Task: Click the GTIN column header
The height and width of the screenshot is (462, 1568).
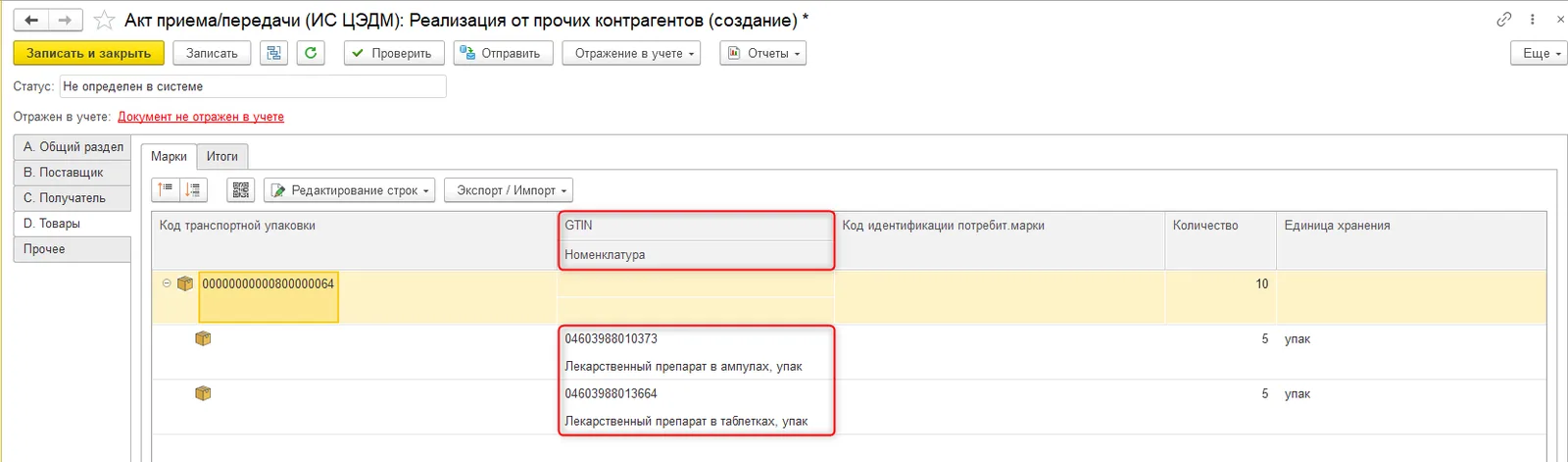Action: (696, 226)
